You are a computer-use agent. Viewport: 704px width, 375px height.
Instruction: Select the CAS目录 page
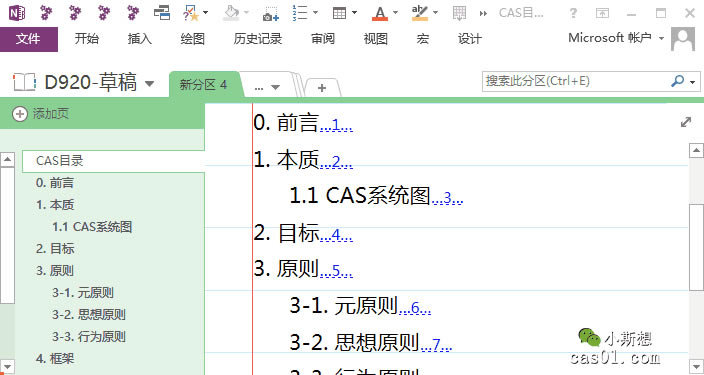tap(113, 161)
